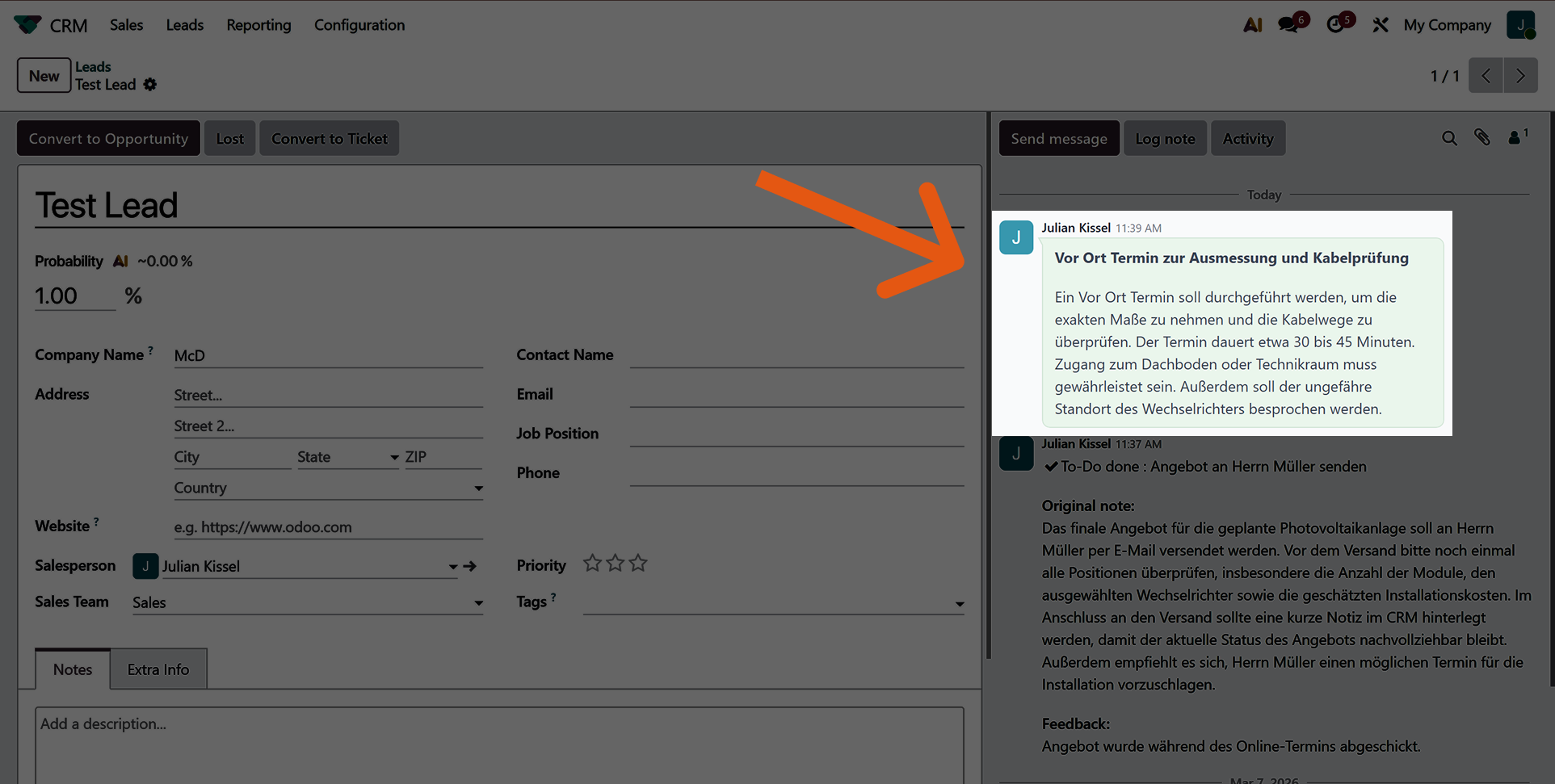Open the gear actions menu beside Test Lead

point(150,85)
